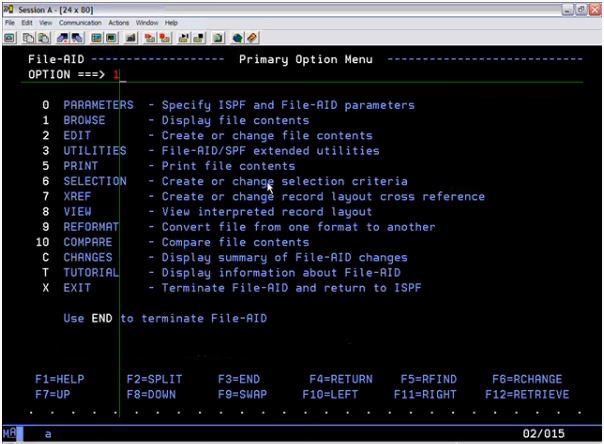Click the F12=RETRIEVE function key label
604x444 pixels.
[x=527, y=395]
